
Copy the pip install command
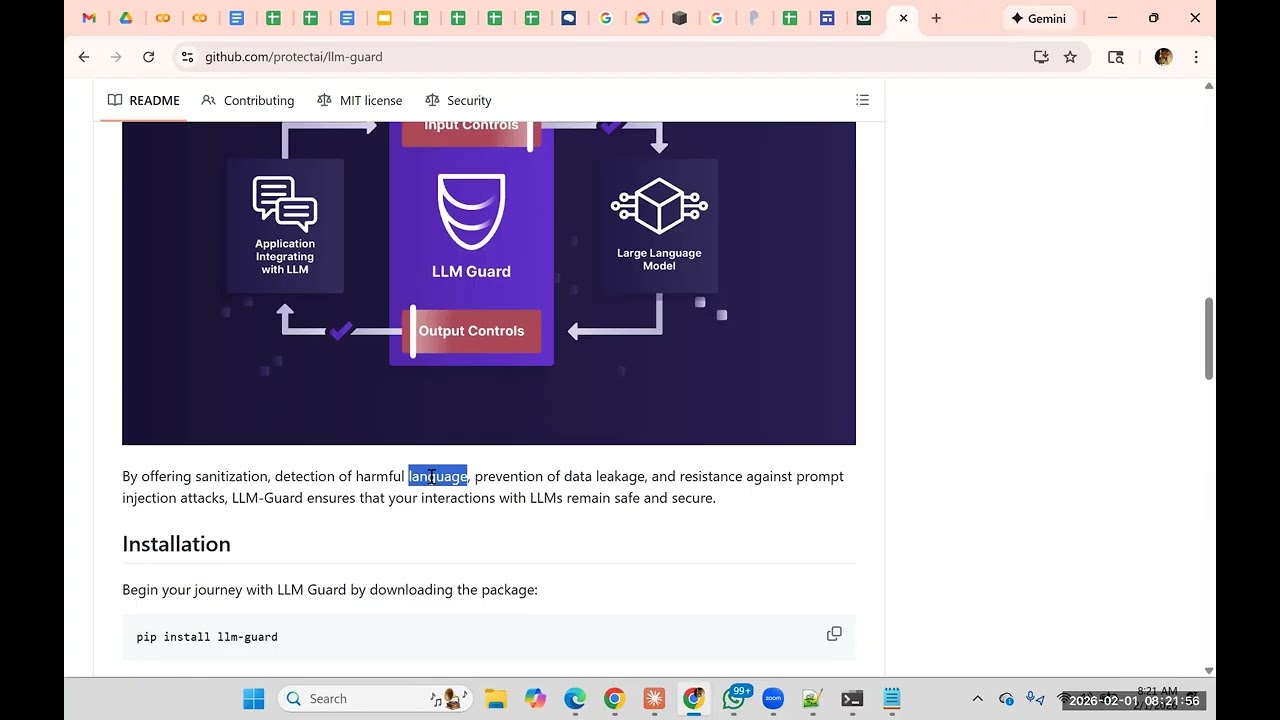click(x=834, y=634)
